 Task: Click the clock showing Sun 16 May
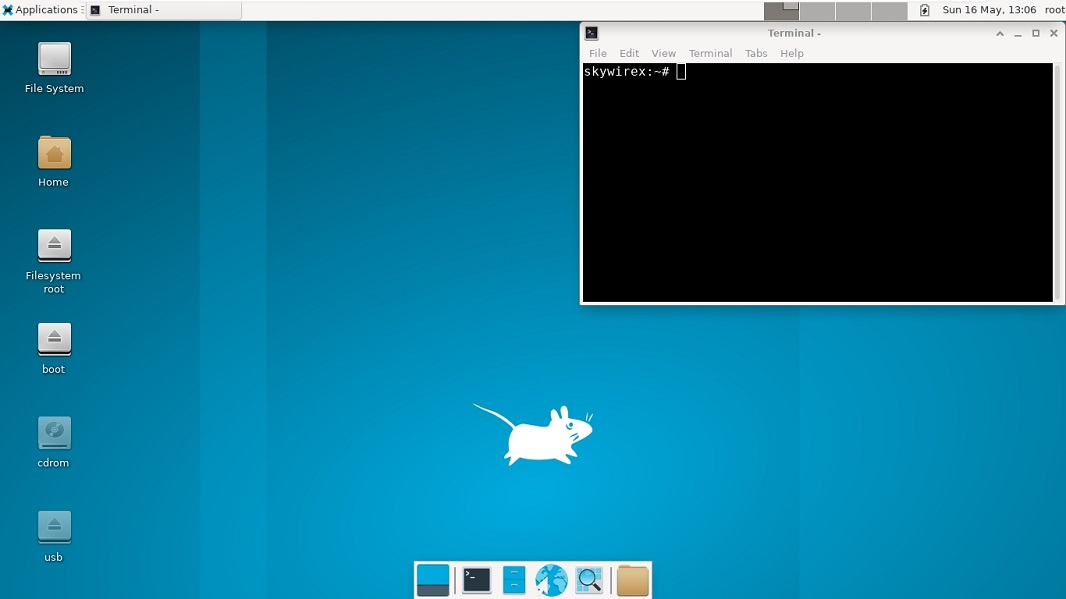coord(989,10)
